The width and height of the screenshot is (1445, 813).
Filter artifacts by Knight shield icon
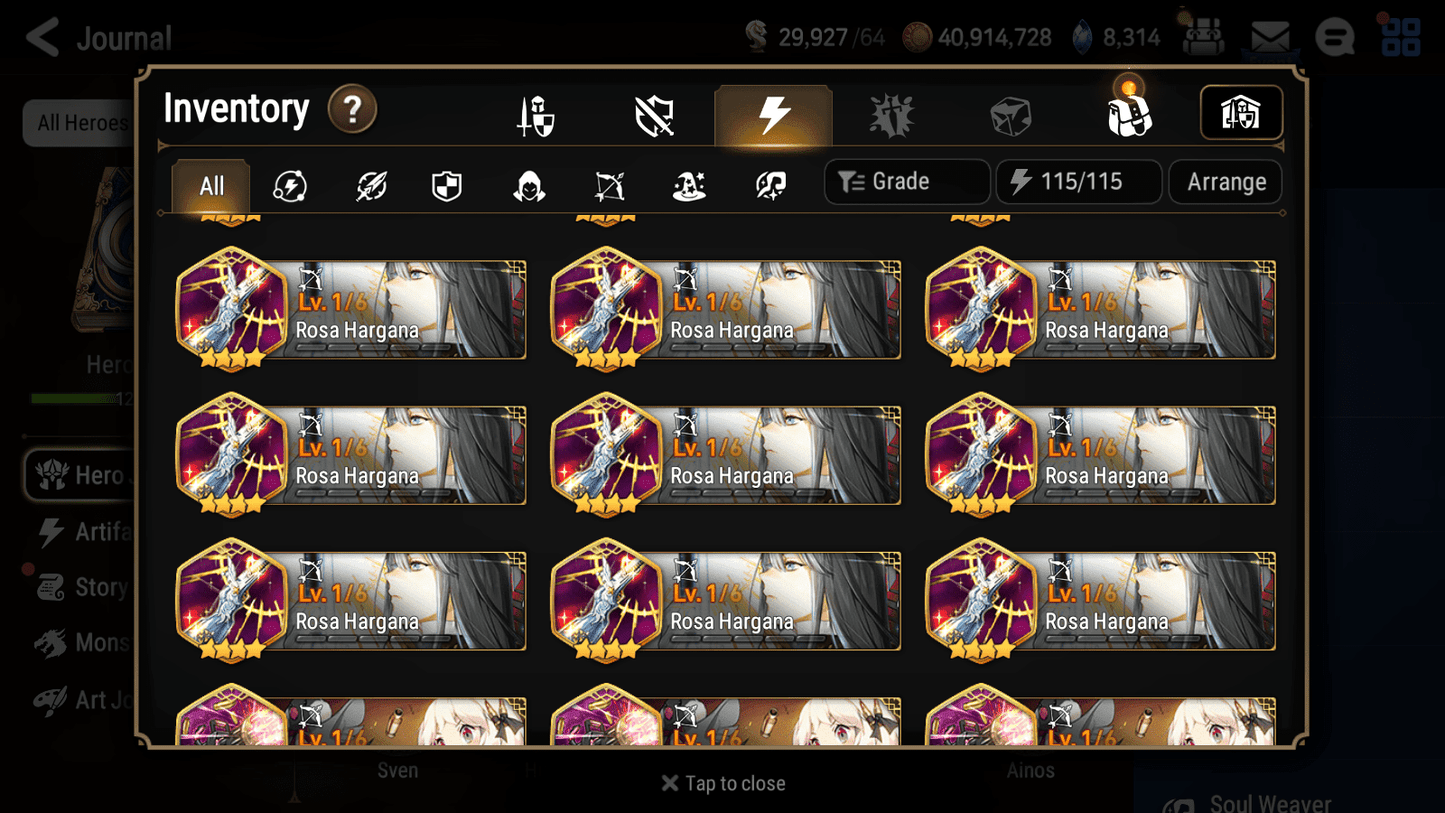tap(447, 186)
